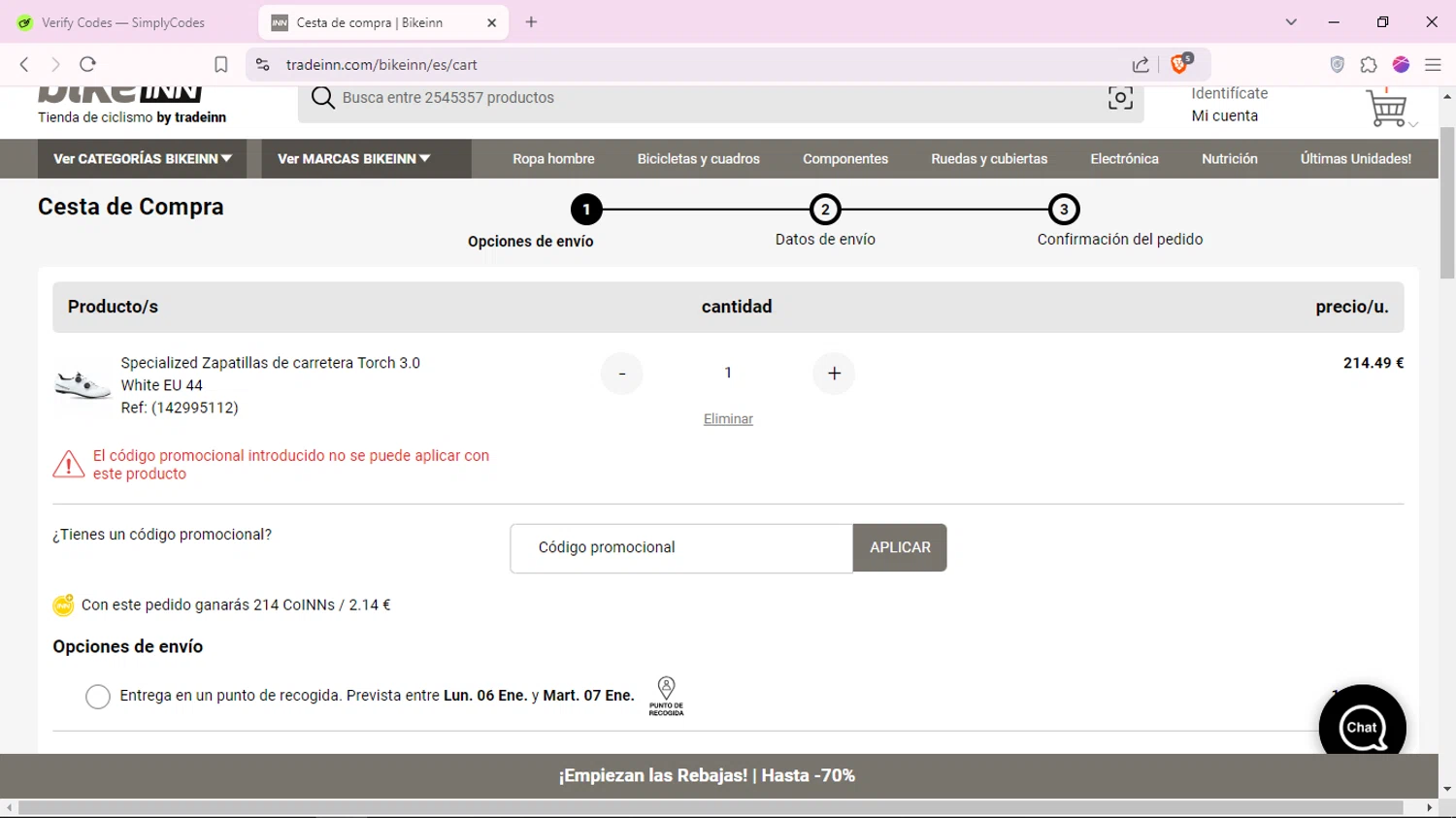The image size is (1456, 818).
Task: Open Últimas Unidades menu
Action: [x=1356, y=159]
